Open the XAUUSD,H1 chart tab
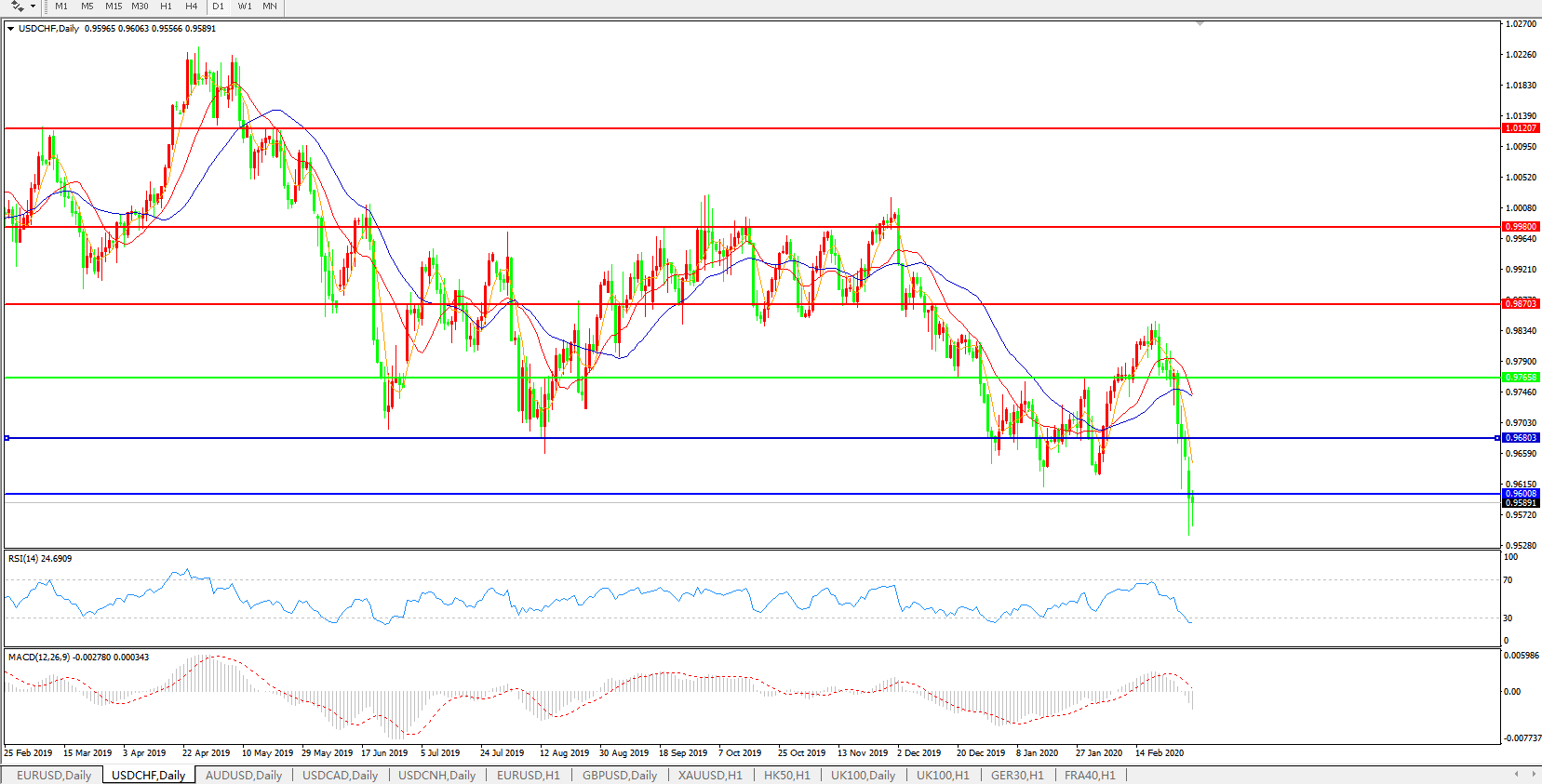This screenshot has height=784, width=1542. [x=710, y=775]
